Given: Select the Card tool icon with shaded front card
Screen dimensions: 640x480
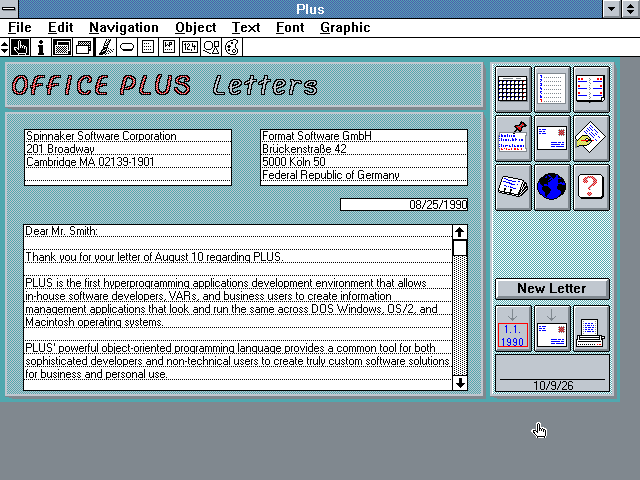Looking at the screenshot, I should [62, 47].
